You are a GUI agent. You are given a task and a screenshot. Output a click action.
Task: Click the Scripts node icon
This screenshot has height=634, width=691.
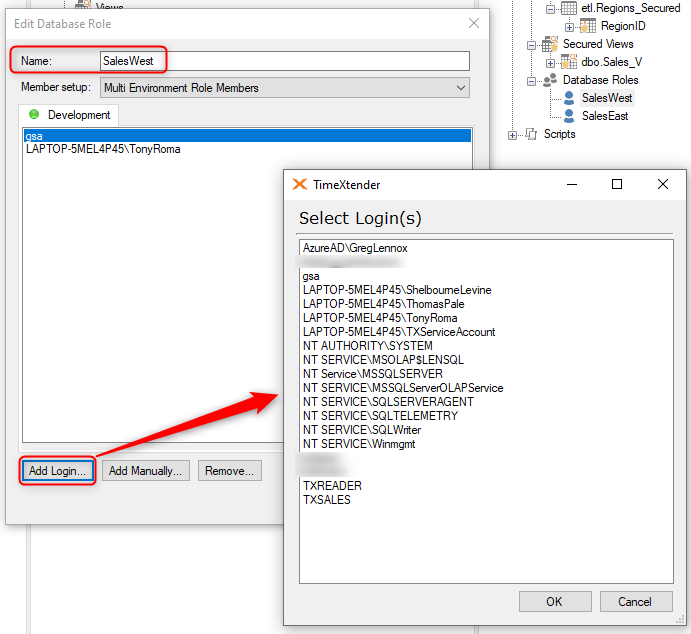(531, 134)
